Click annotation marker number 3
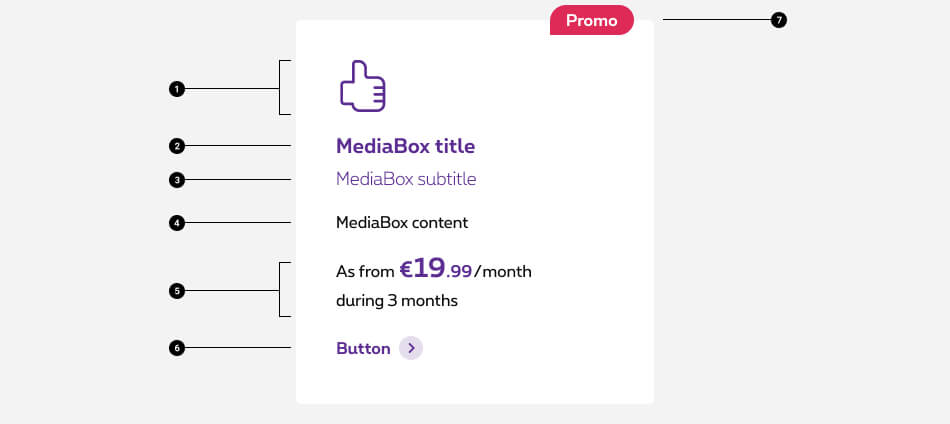 pos(176,180)
